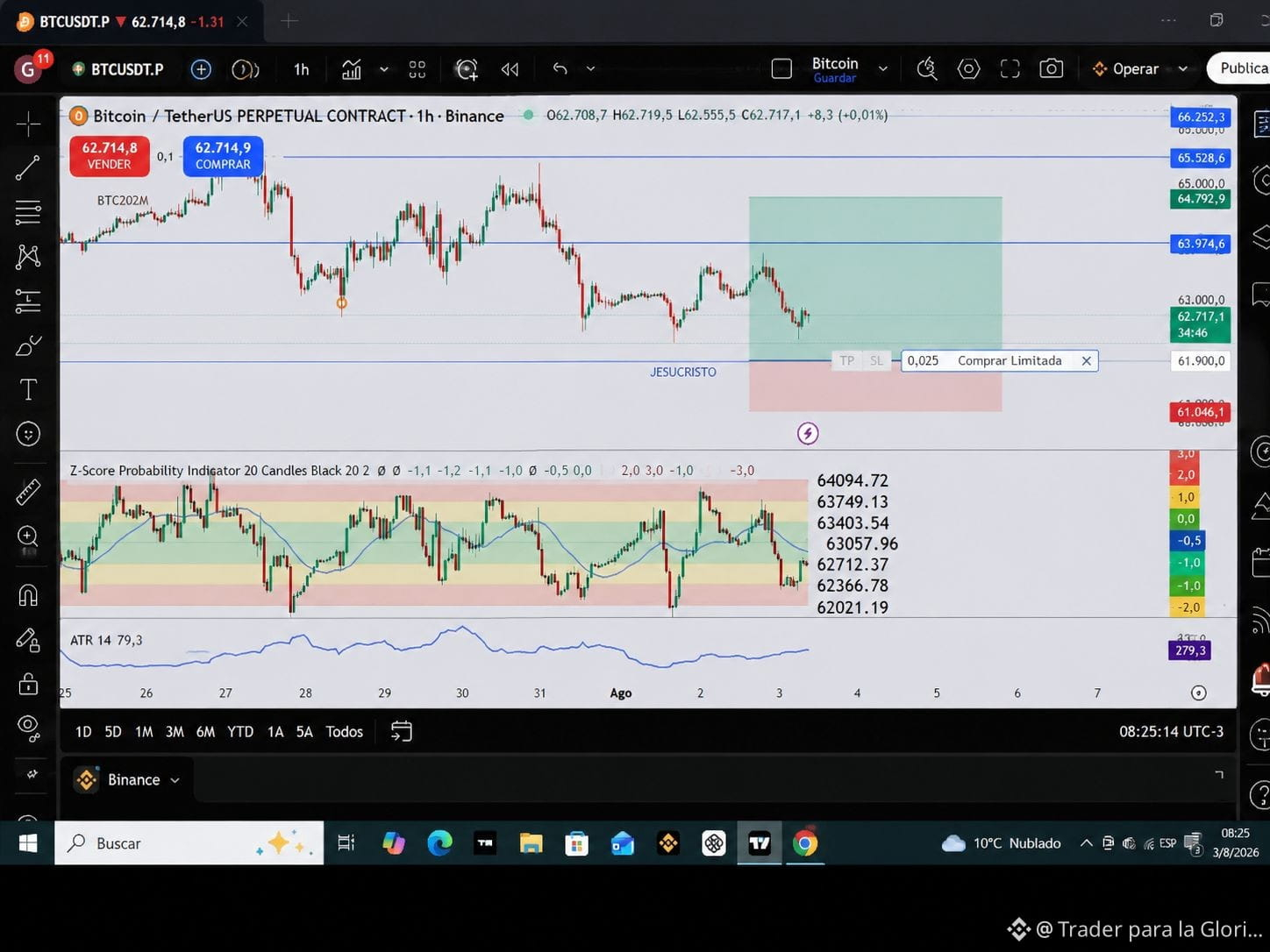Select the 1D time range
Image resolution: width=1270 pixels, height=952 pixels.
(83, 731)
